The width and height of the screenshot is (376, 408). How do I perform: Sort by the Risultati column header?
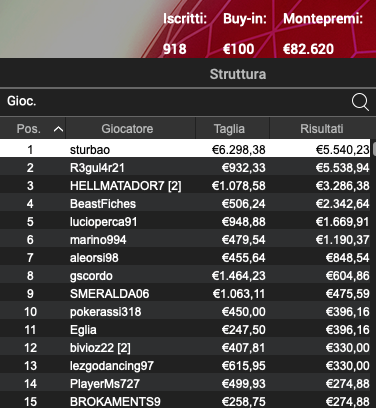tap(322, 128)
